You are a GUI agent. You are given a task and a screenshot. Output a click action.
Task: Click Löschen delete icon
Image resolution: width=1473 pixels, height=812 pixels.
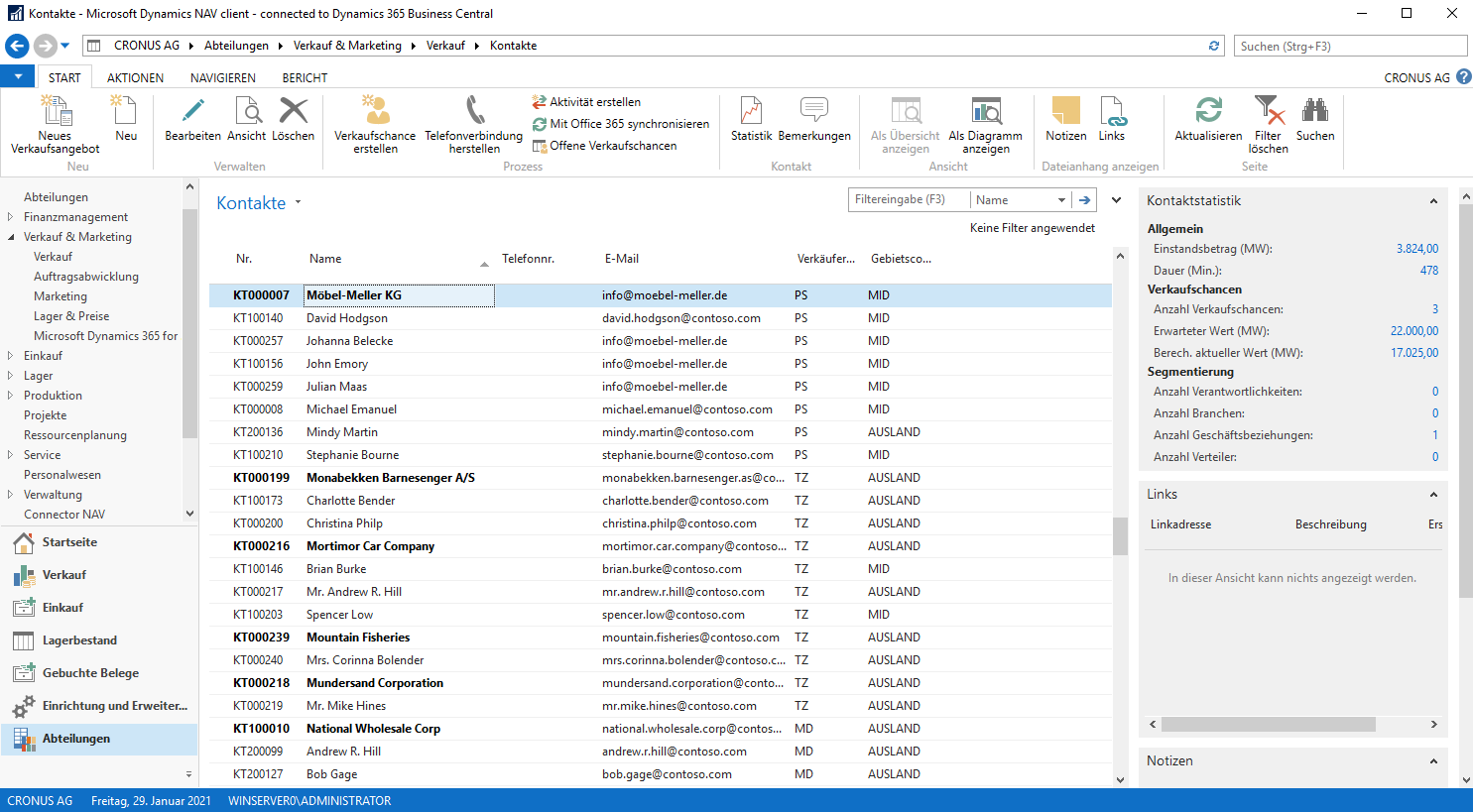tap(294, 110)
